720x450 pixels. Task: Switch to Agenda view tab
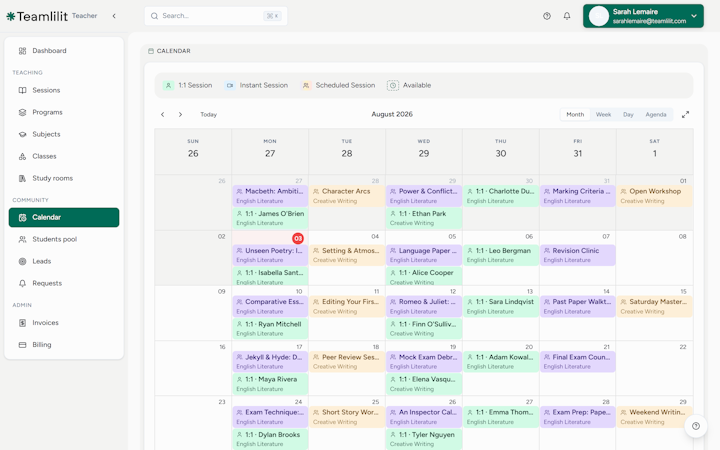[656, 114]
